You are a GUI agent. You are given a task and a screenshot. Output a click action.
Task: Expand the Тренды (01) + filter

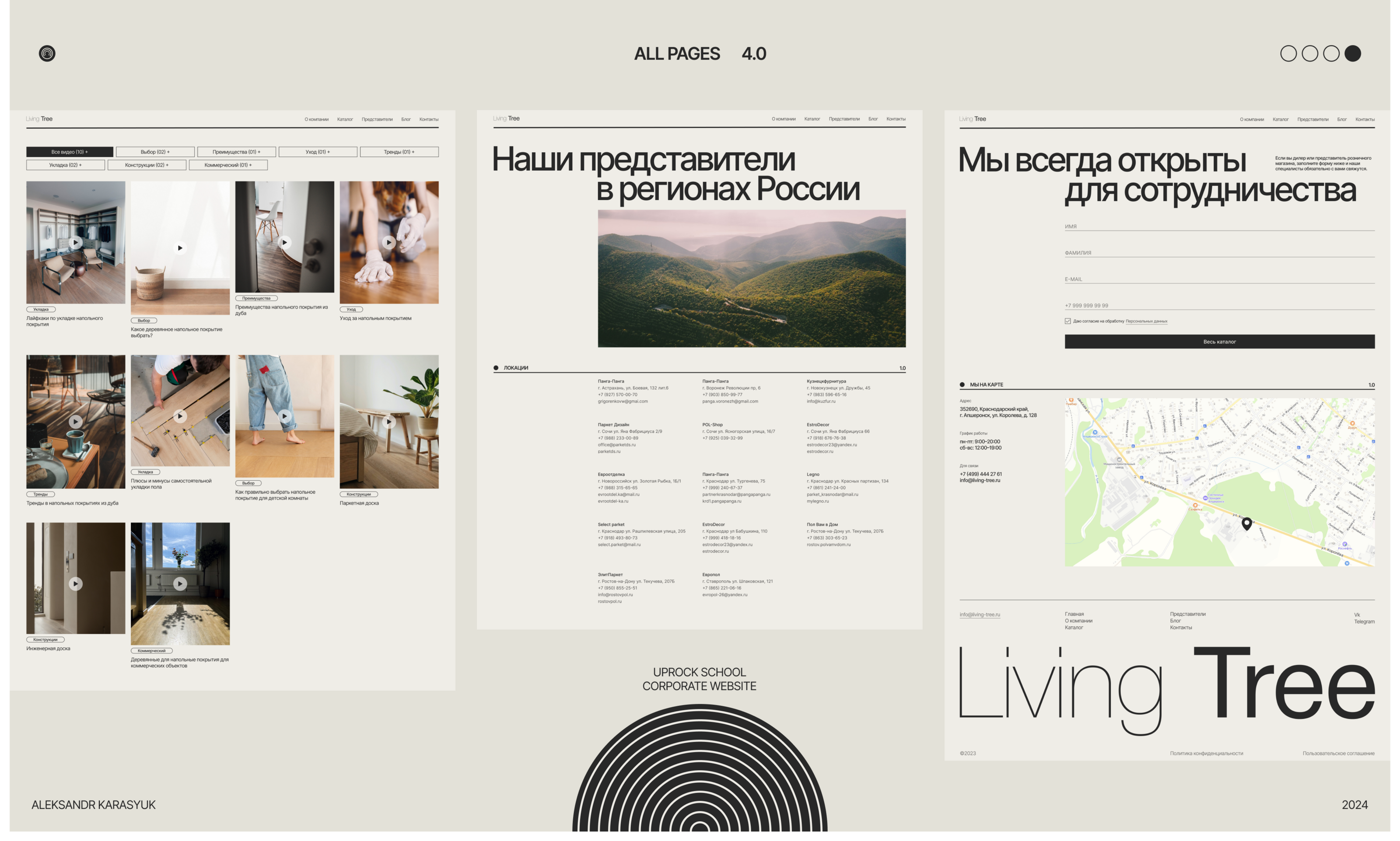click(399, 152)
